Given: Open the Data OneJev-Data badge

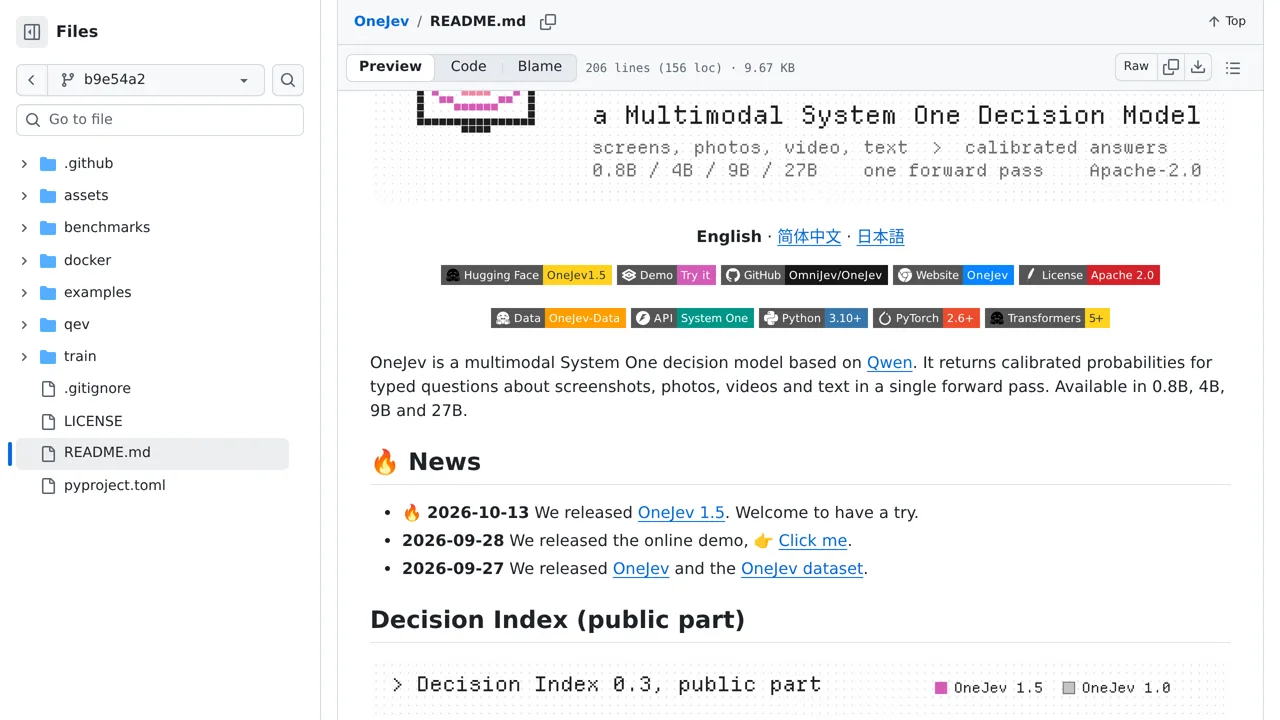Looking at the screenshot, I should [558, 318].
